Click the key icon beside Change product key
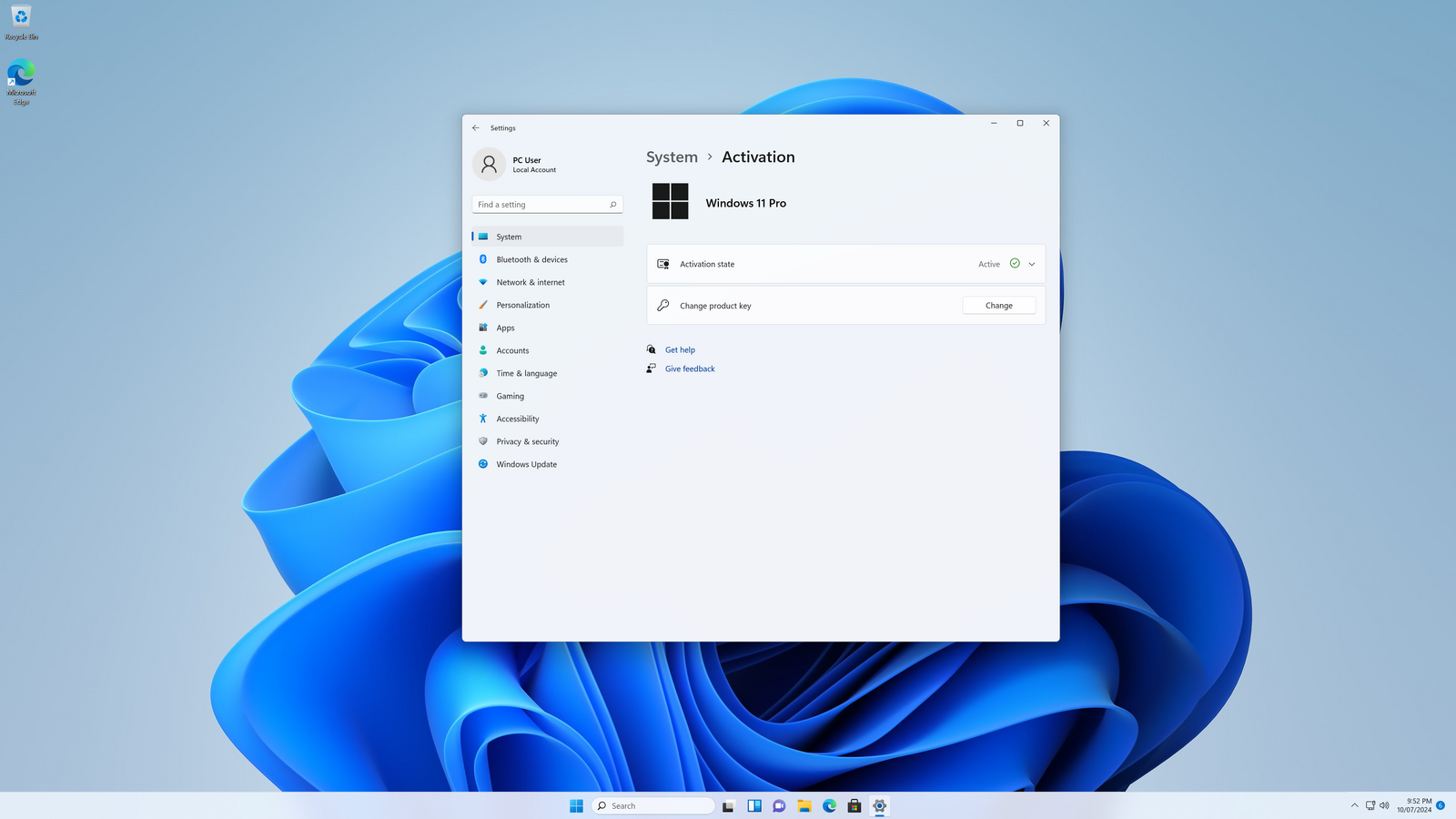The height and width of the screenshot is (819, 1456). coord(663,306)
